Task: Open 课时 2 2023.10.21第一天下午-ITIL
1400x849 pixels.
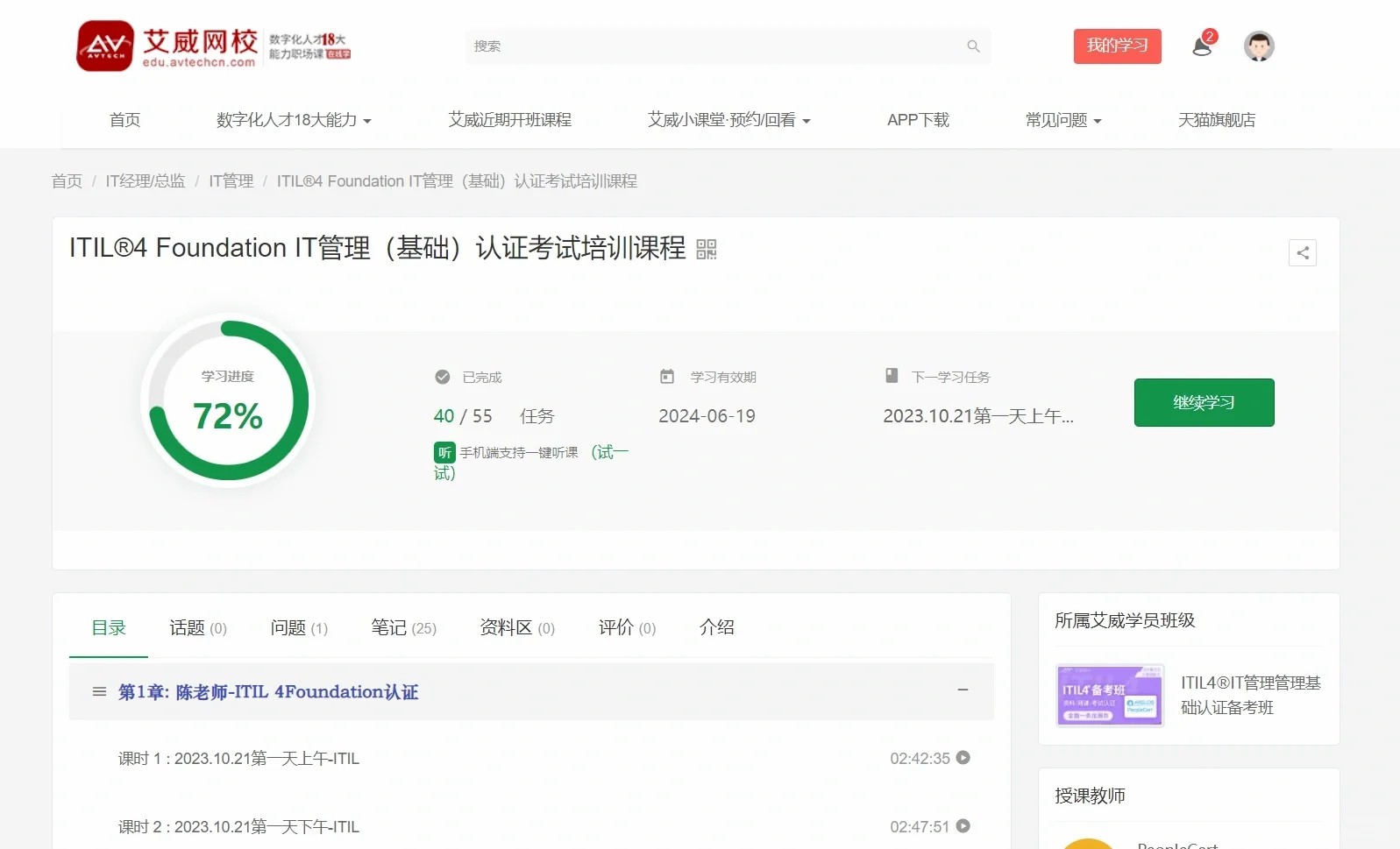Action: point(238,827)
